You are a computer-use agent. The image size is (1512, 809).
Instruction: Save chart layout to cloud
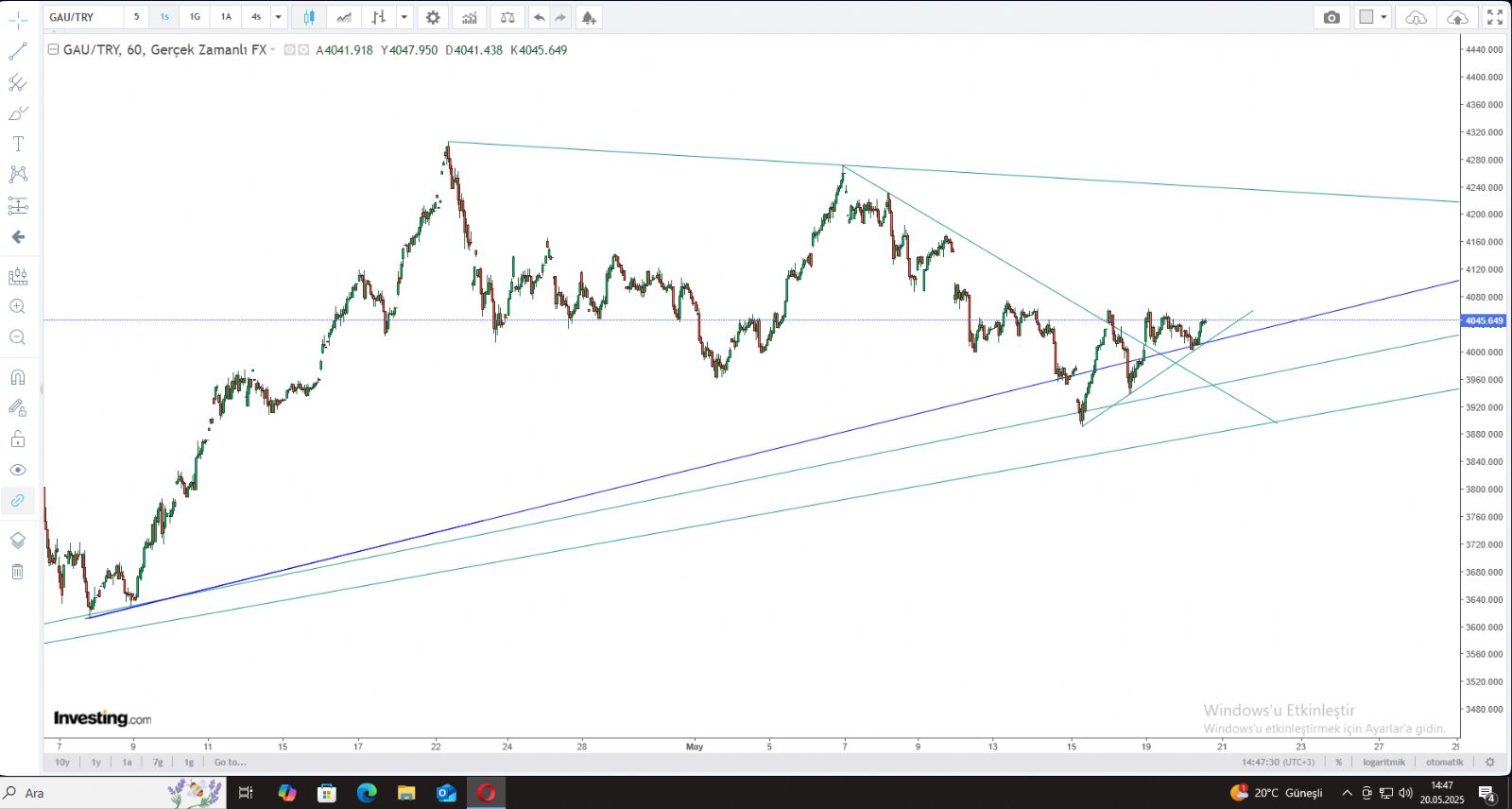click(x=1458, y=17)
